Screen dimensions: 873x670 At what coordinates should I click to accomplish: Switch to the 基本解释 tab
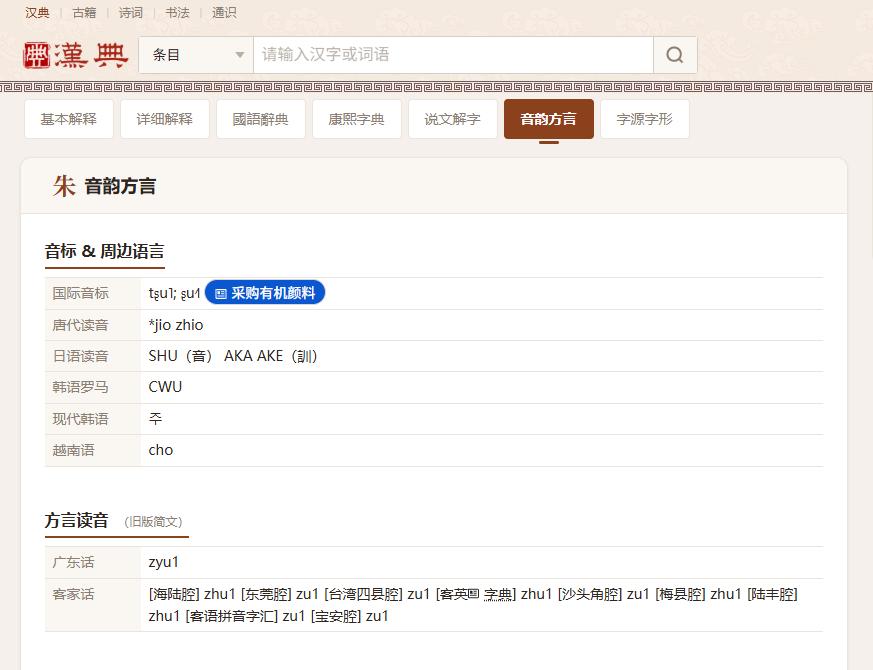(68, 119)
